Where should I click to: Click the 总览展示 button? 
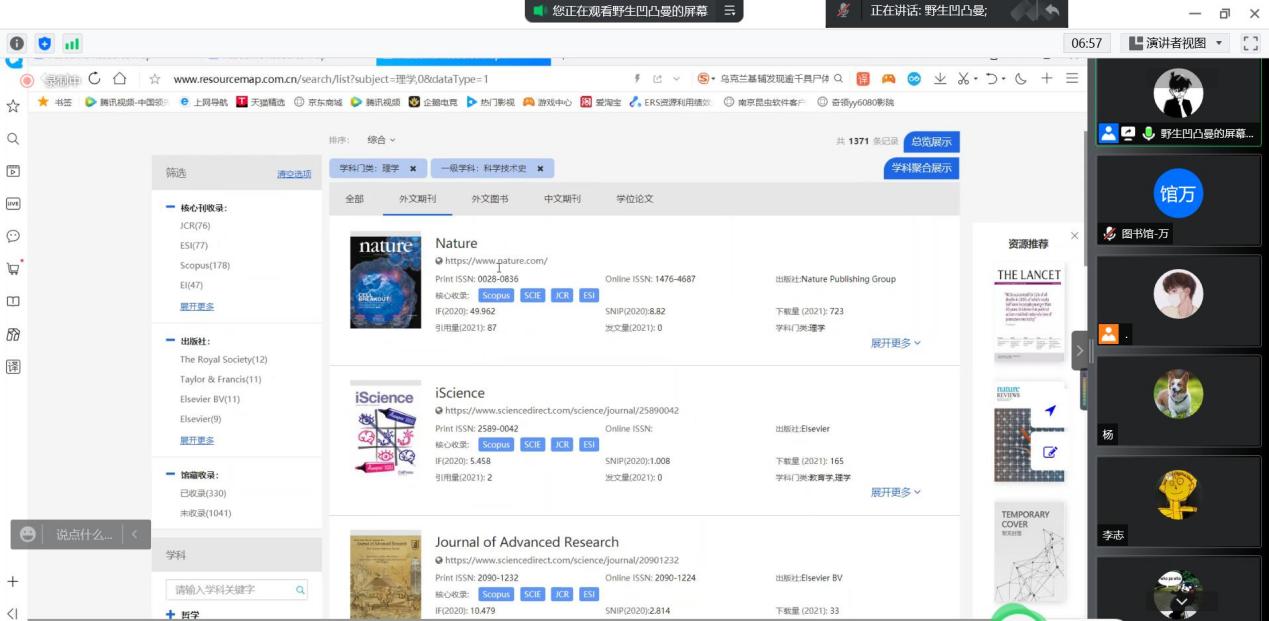(x=930, y=141)
